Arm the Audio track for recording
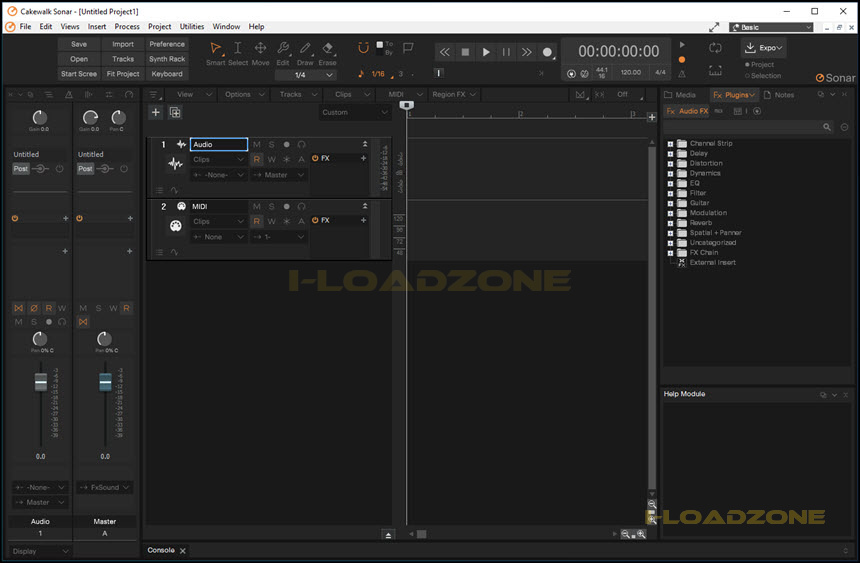 [286, 144]
